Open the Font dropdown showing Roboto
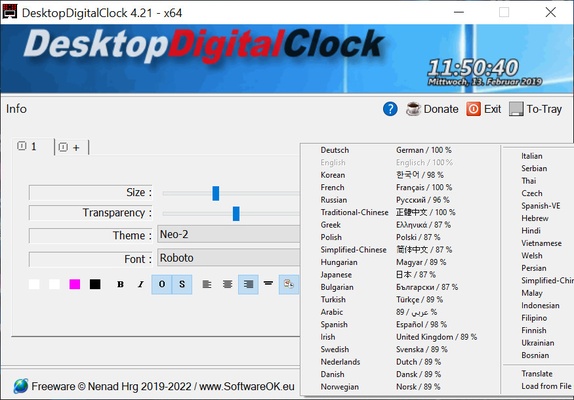Screen dimensions: 574x400 point(229,258)
